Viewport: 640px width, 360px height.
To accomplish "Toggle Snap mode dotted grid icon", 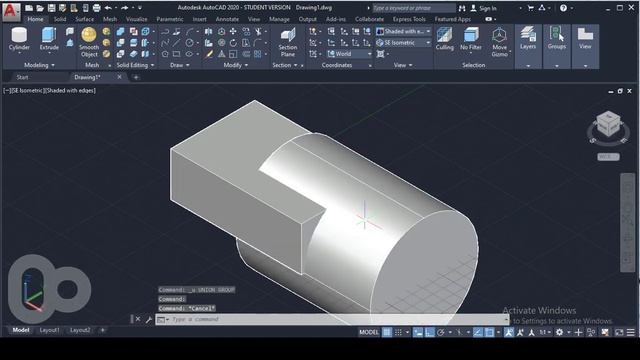I will (398, 332).
